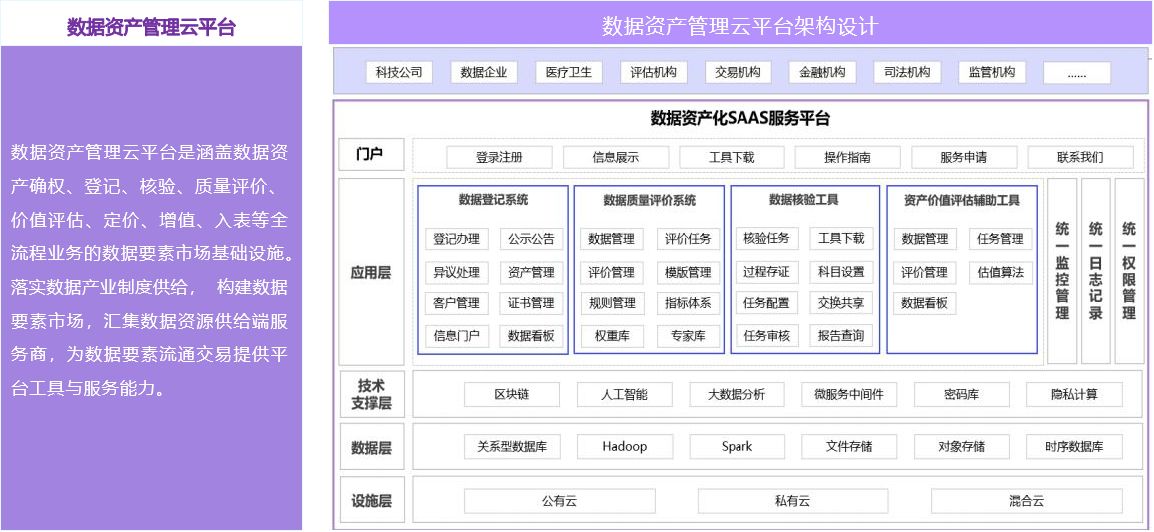Click the 规则管理 box
The height and width of the screenshot is (532, 1154).
[612, 302]
